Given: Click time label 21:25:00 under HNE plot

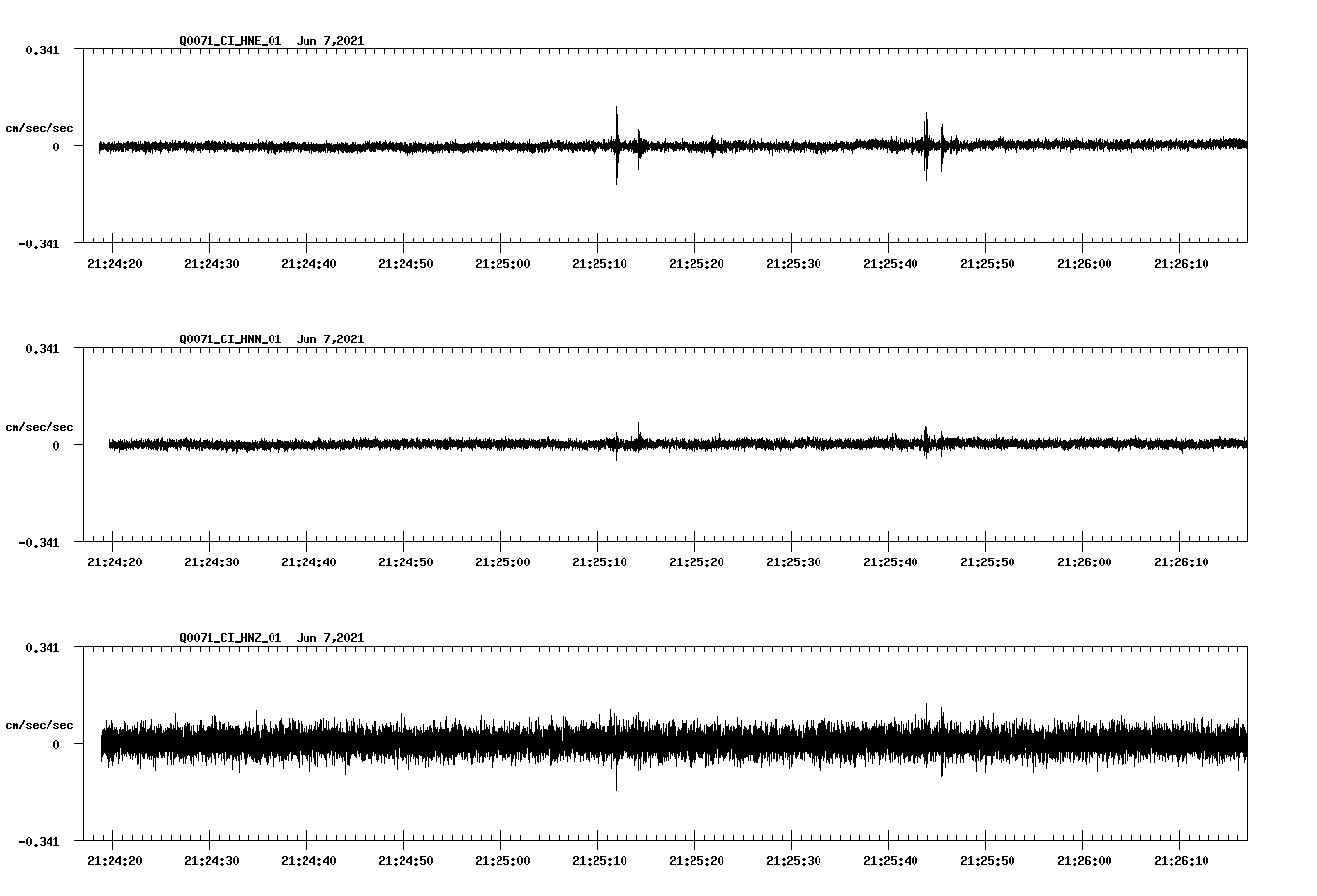Looking at the screenshot, I should [502, 263].
